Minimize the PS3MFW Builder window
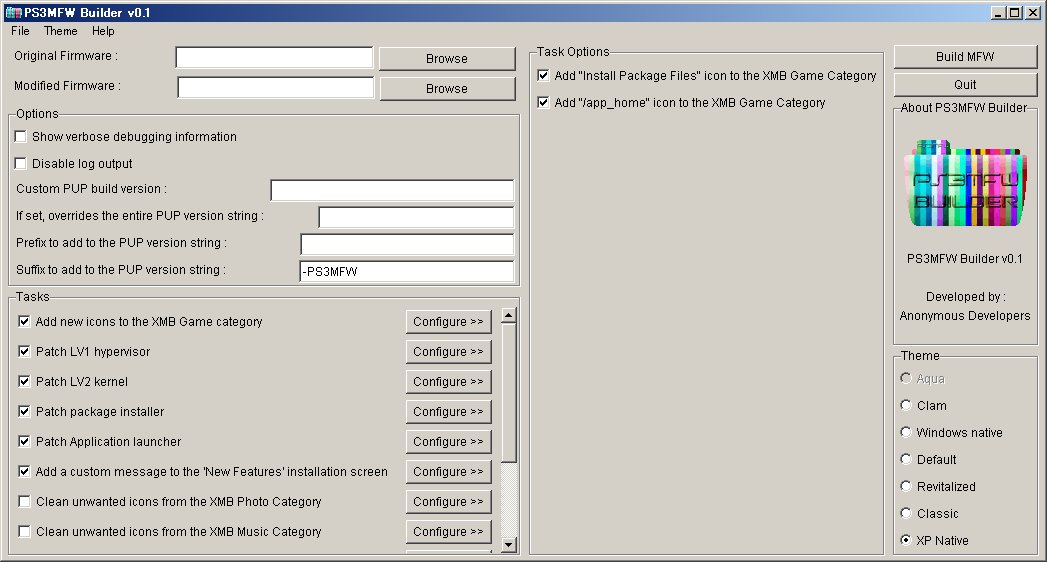The image size is (1047, 562). pyautogui.click(x=998, y=13)
